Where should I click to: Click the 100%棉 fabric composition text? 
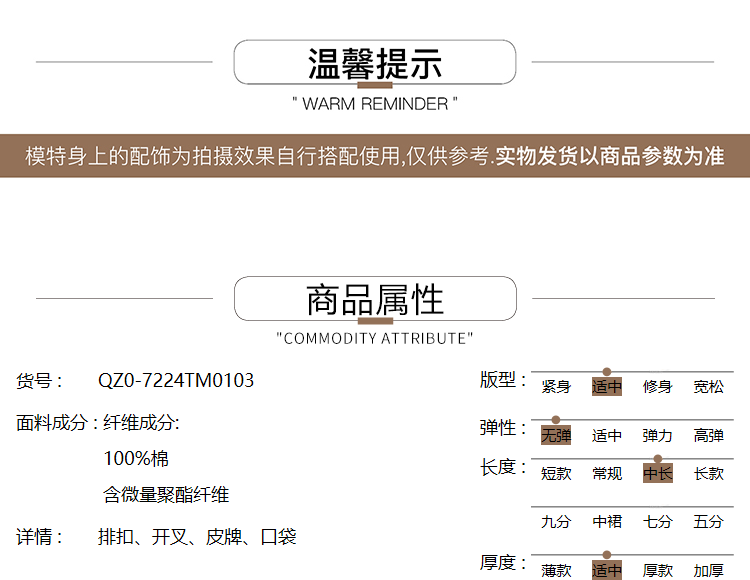tap(136, 459)
